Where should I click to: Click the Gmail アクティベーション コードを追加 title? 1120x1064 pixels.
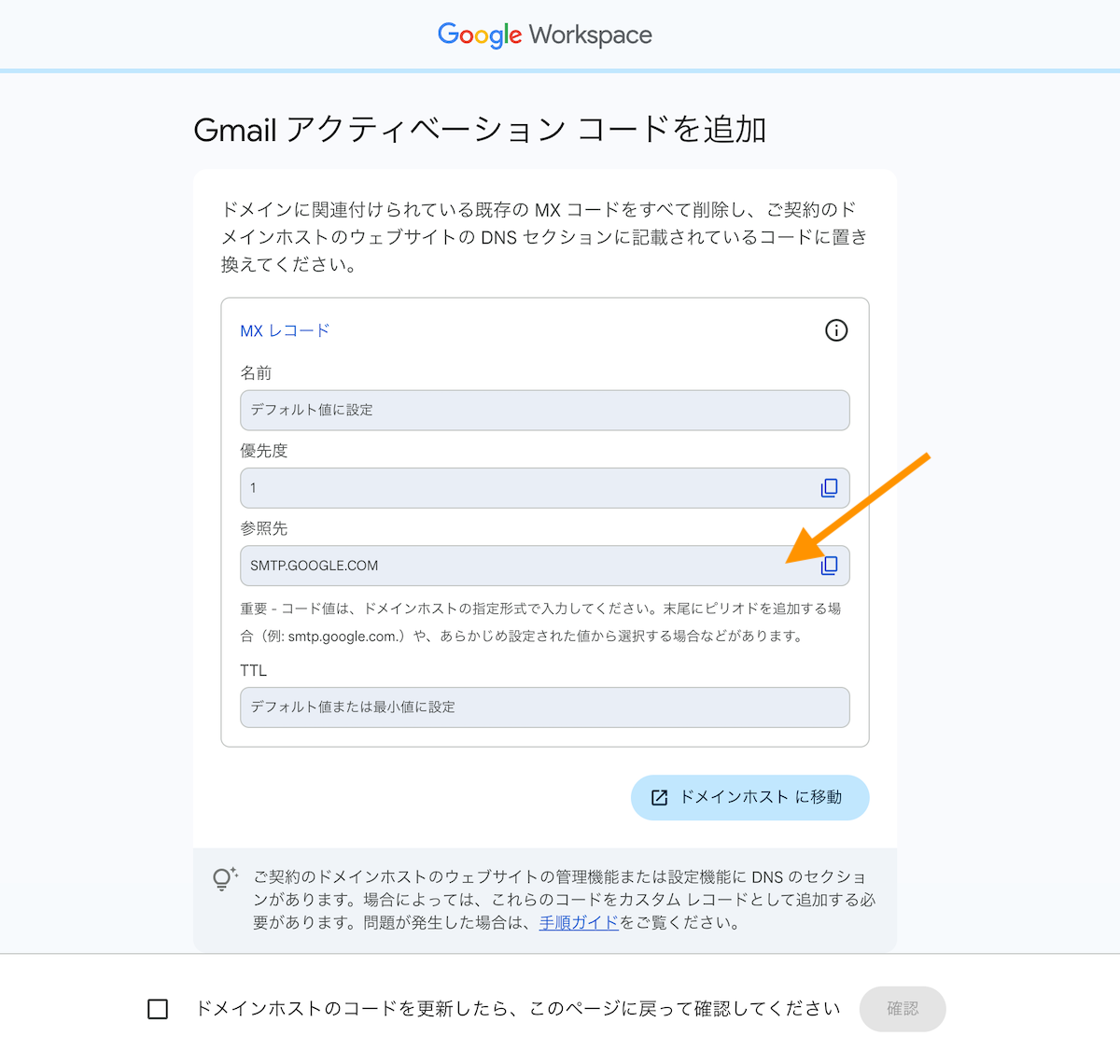click(x=480, y=130)
